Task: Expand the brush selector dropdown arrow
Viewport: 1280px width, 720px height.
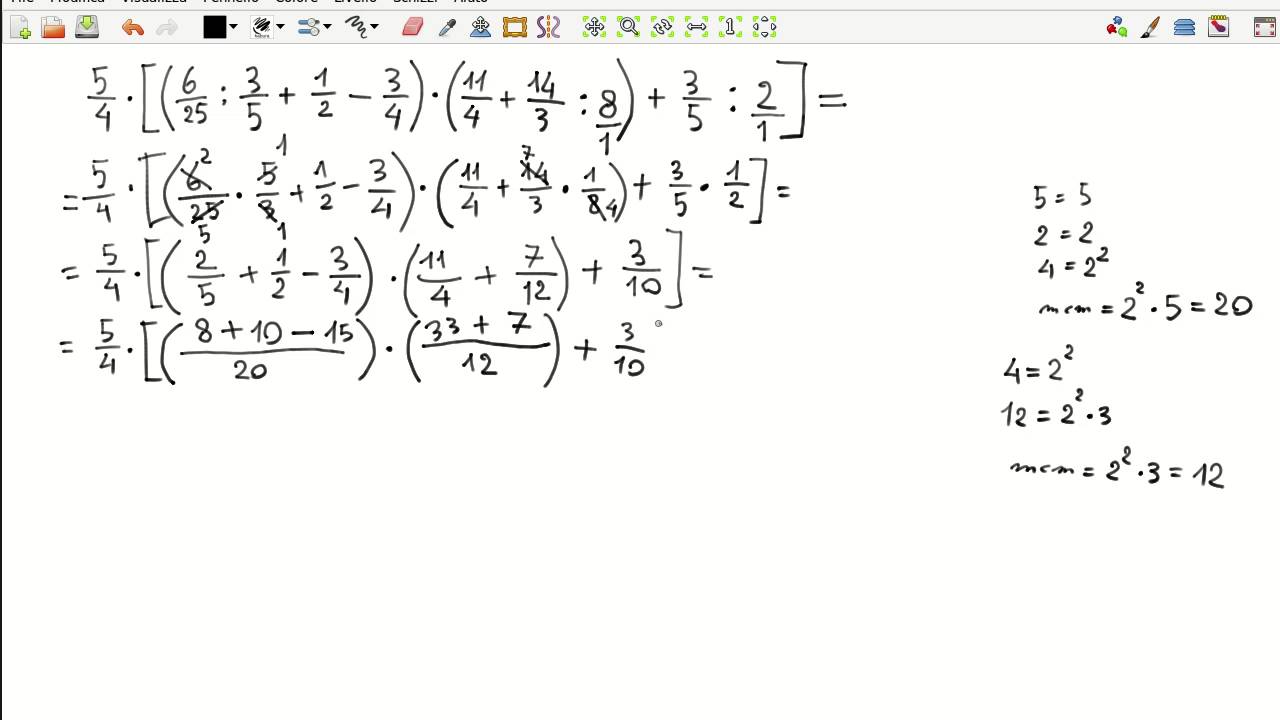Action: 280,27
